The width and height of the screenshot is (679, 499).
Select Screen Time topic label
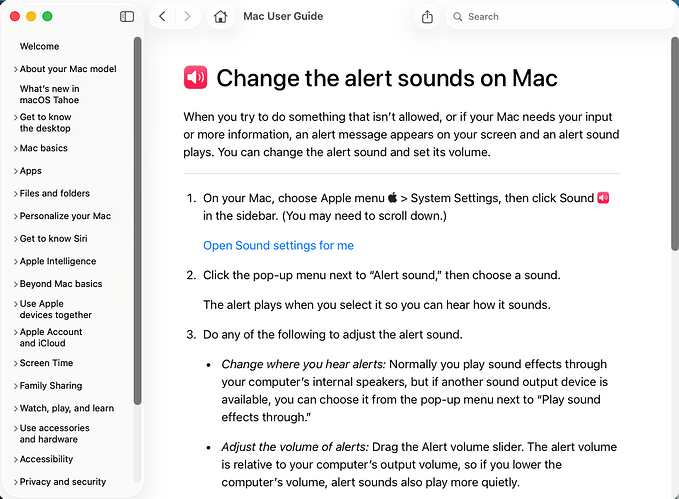pos(46,363)
